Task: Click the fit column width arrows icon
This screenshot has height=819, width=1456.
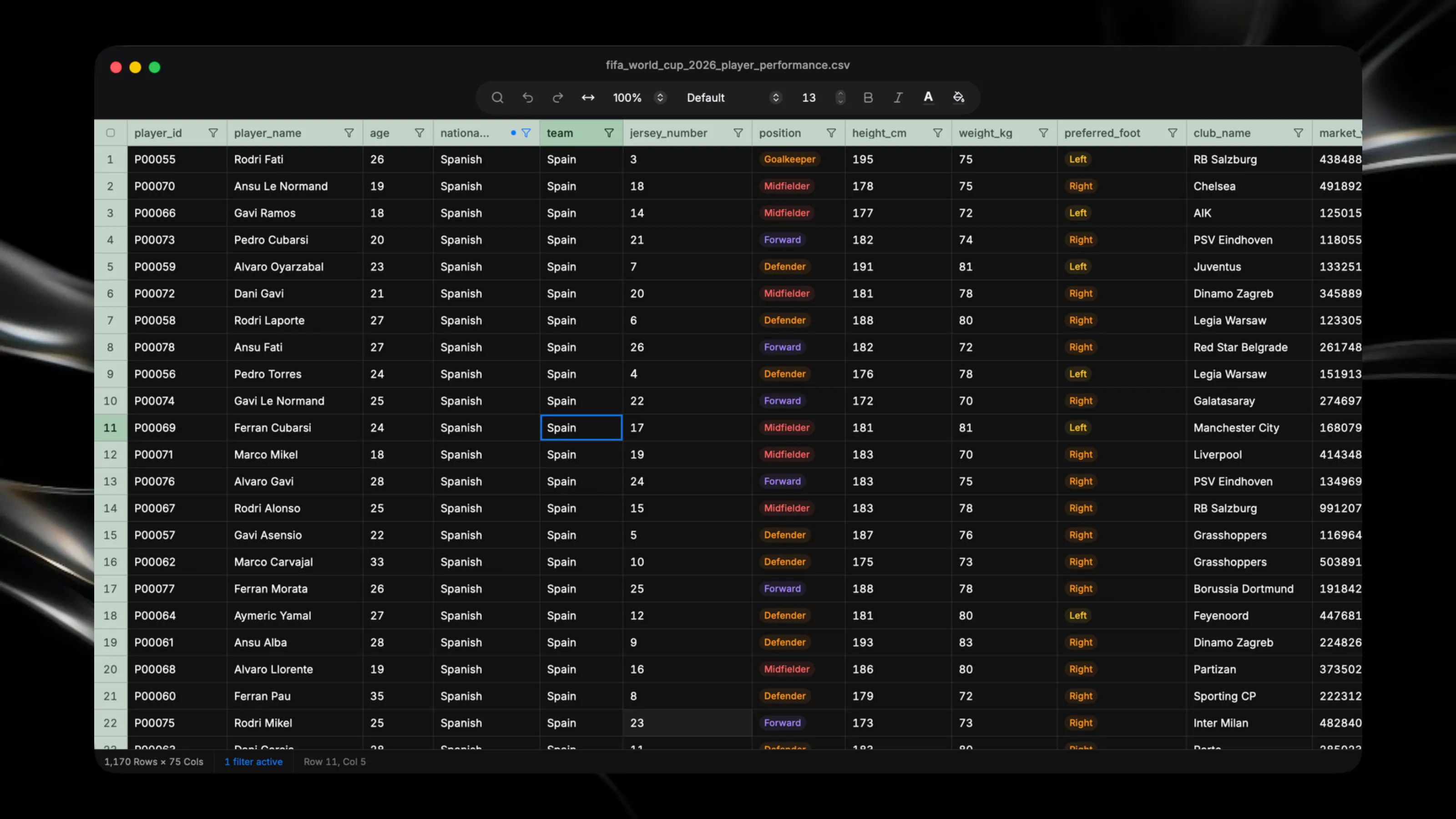Action: (x=588, y=98)
